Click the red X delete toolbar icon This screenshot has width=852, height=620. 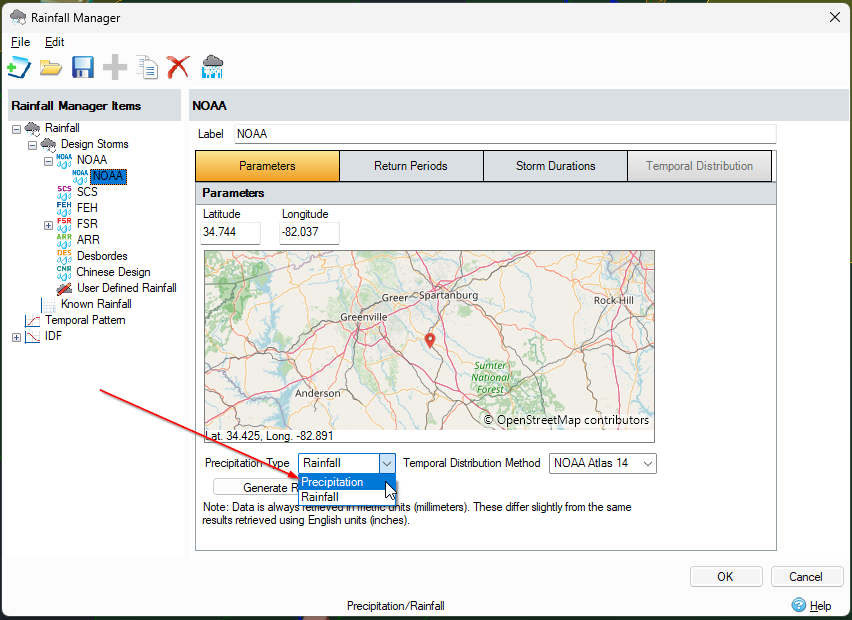coord(178,66)
